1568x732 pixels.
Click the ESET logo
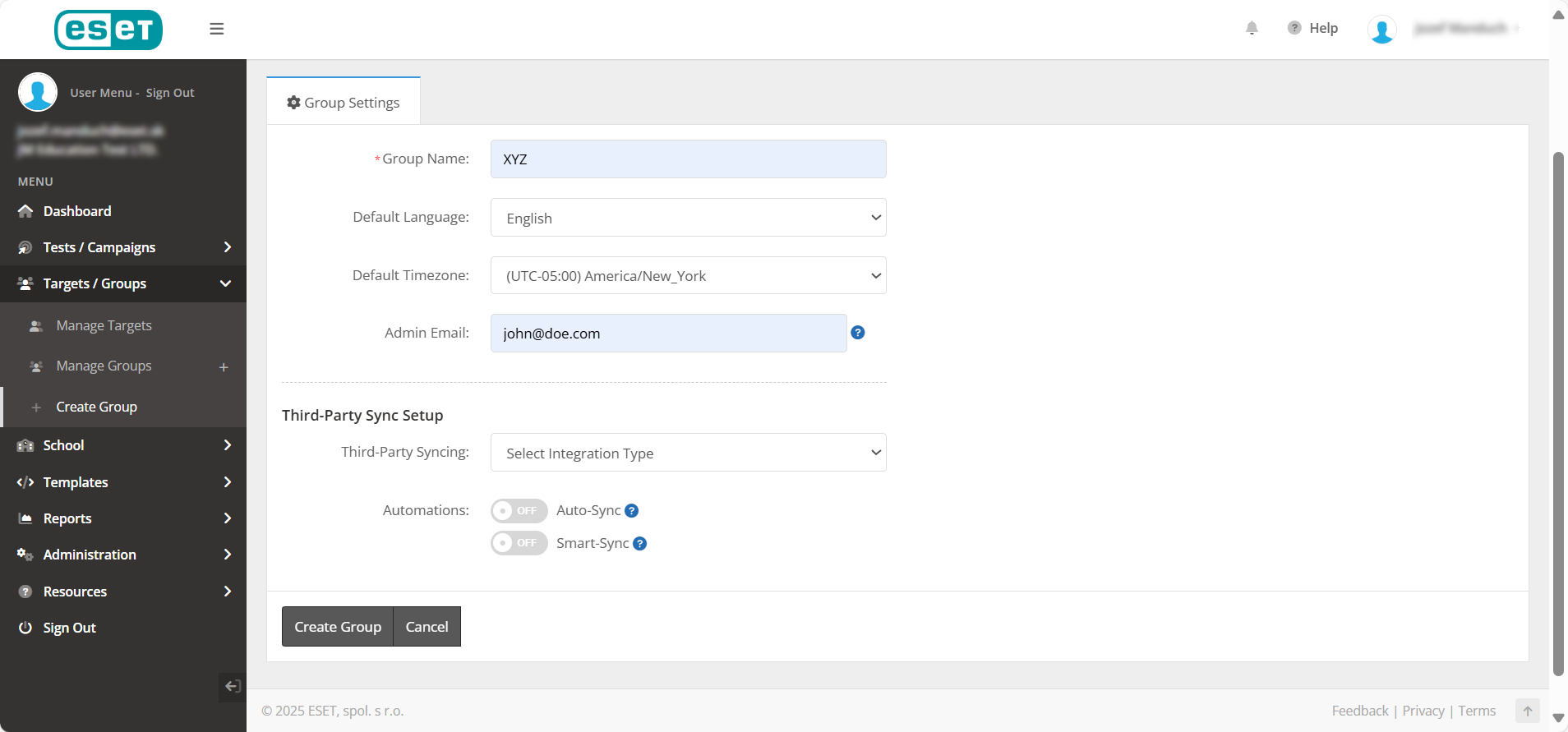[x=108, y=30]
